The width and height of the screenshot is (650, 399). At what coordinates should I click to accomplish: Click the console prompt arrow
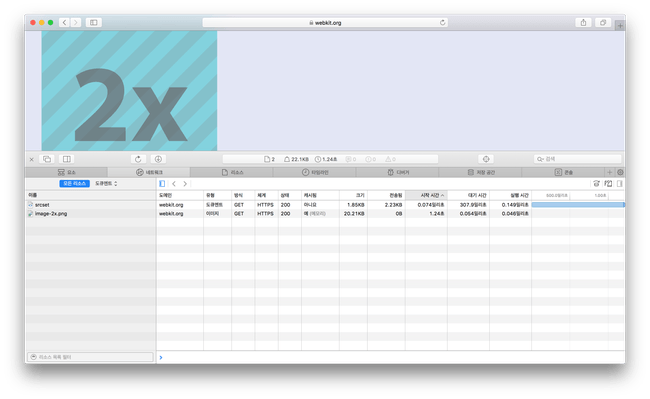161,357
